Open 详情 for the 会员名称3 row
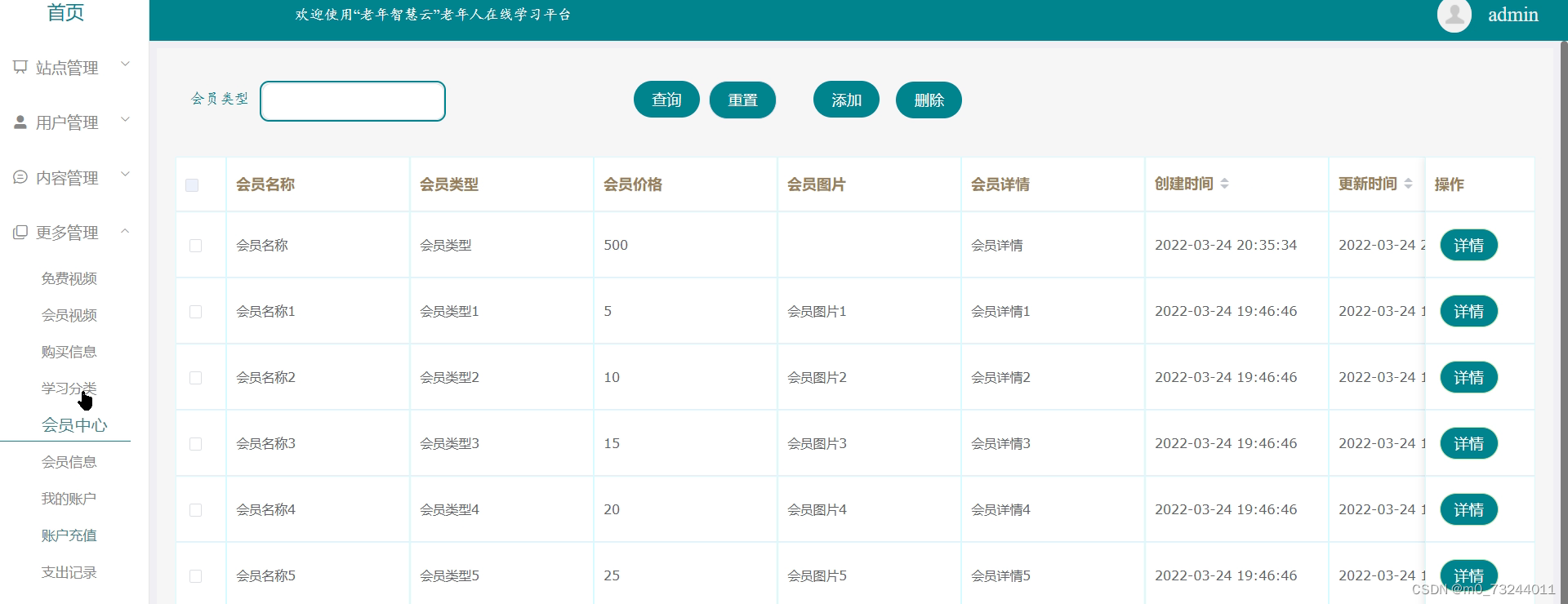 pos(1468,443)
